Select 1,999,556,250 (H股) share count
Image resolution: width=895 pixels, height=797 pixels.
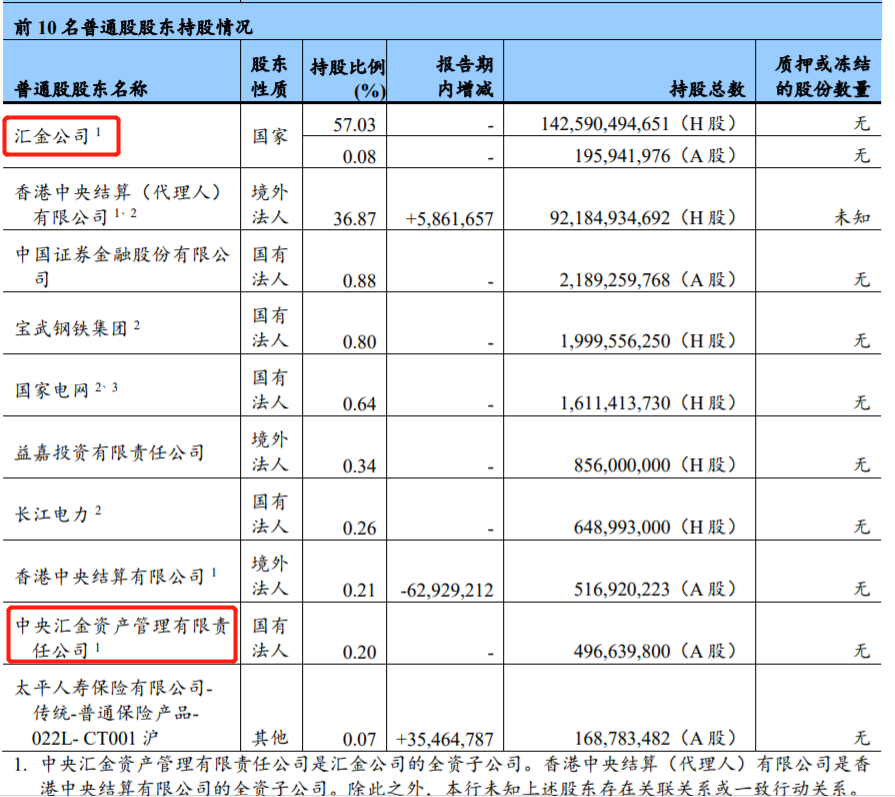(x=648, y=341)
